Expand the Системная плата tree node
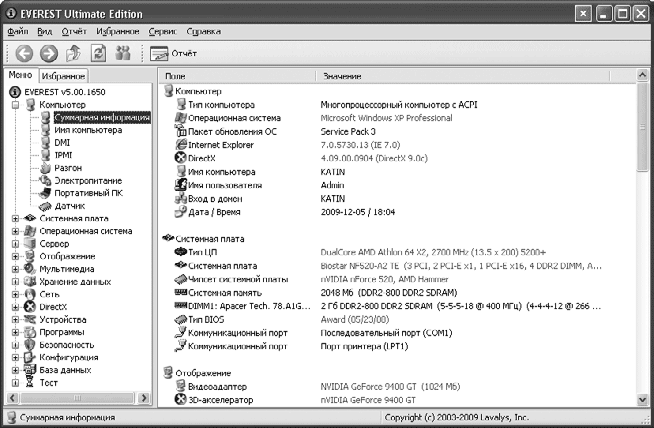 point(16,218)
